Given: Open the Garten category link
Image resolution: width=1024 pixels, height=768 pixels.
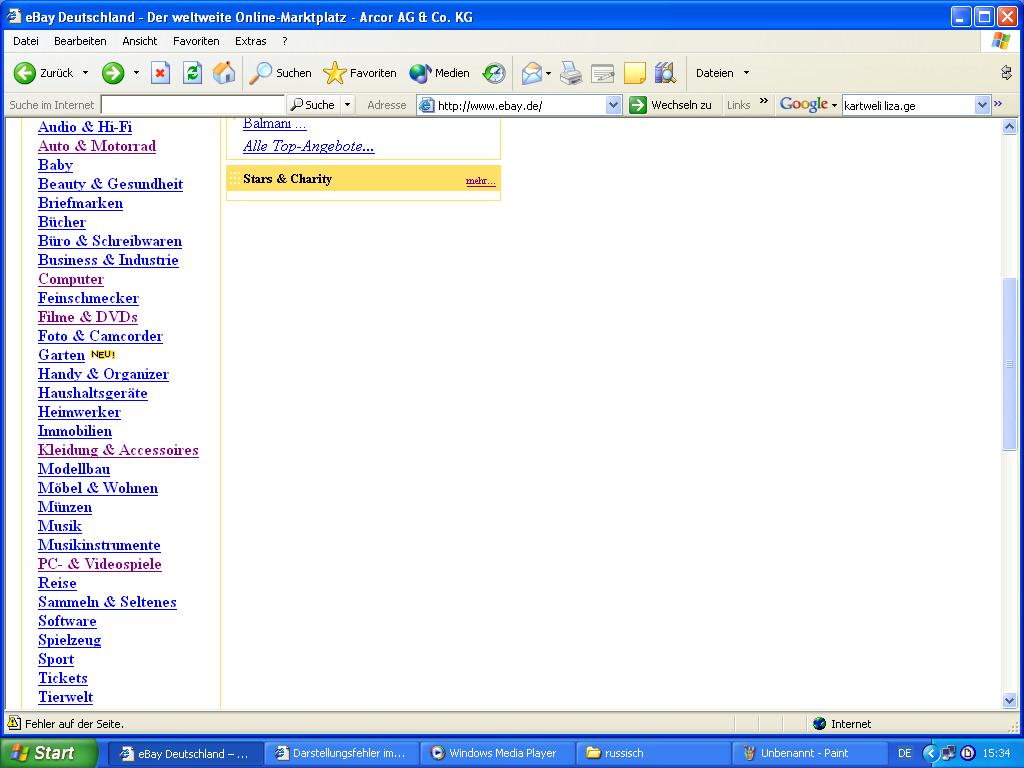Looking at the screenshot, I should [61, 355].
